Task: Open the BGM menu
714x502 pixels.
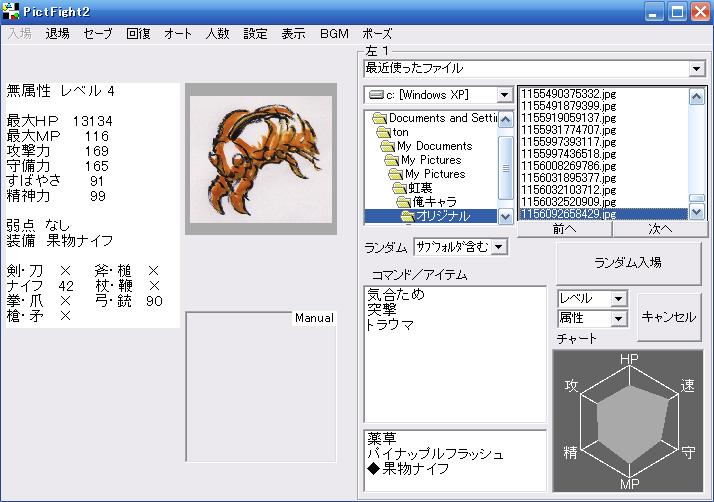Action: click(334, 34)
